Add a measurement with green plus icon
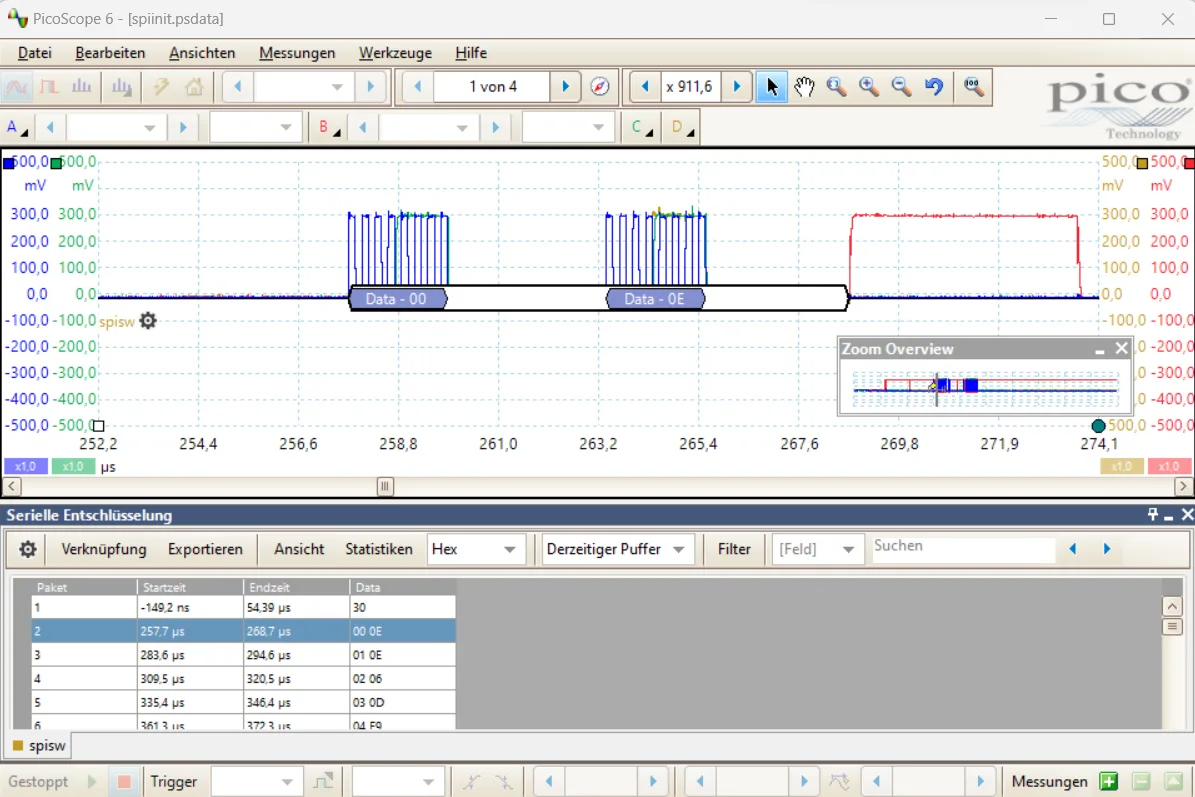 [x=1108, y=782]
